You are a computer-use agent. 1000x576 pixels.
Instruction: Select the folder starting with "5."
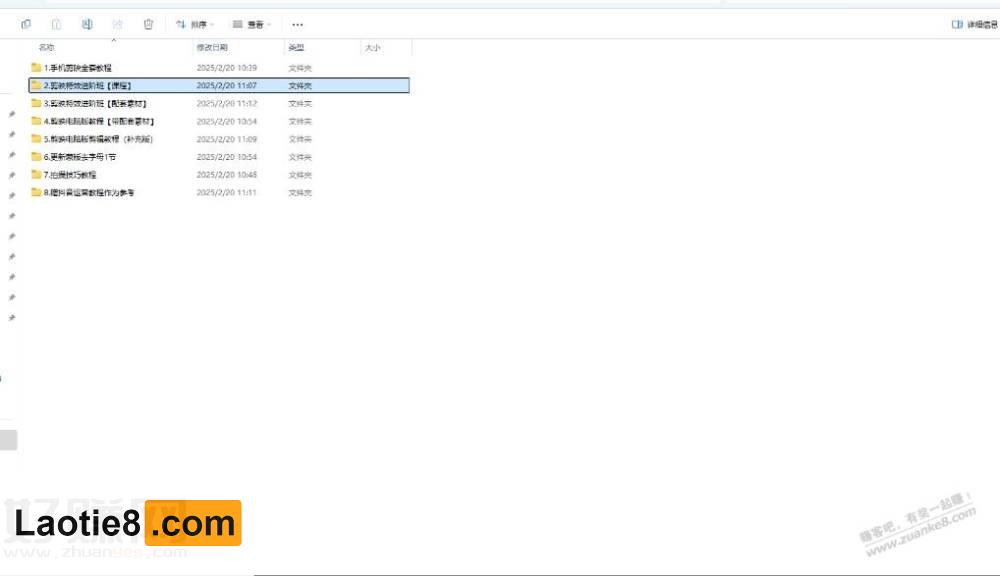click(98, 139)
